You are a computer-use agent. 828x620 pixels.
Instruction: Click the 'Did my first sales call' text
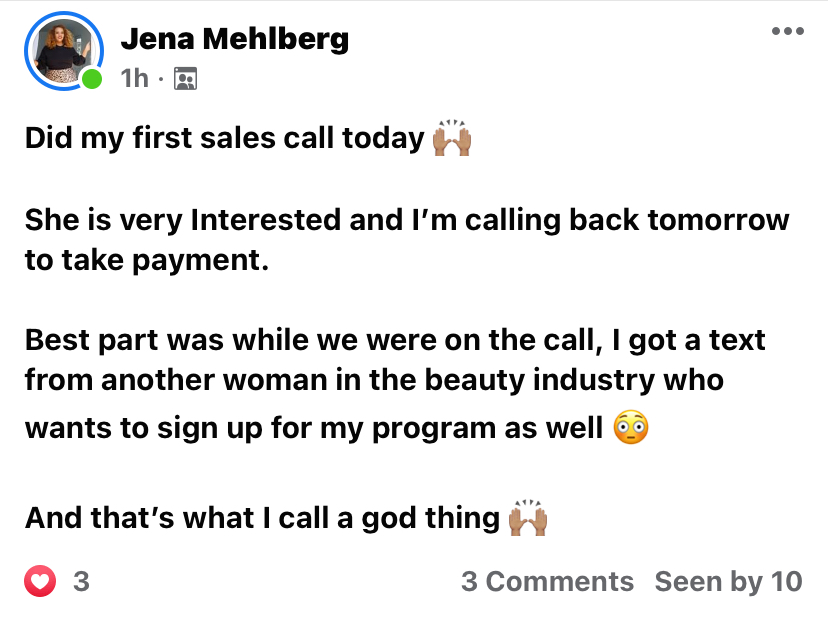[x=225, y=139]
